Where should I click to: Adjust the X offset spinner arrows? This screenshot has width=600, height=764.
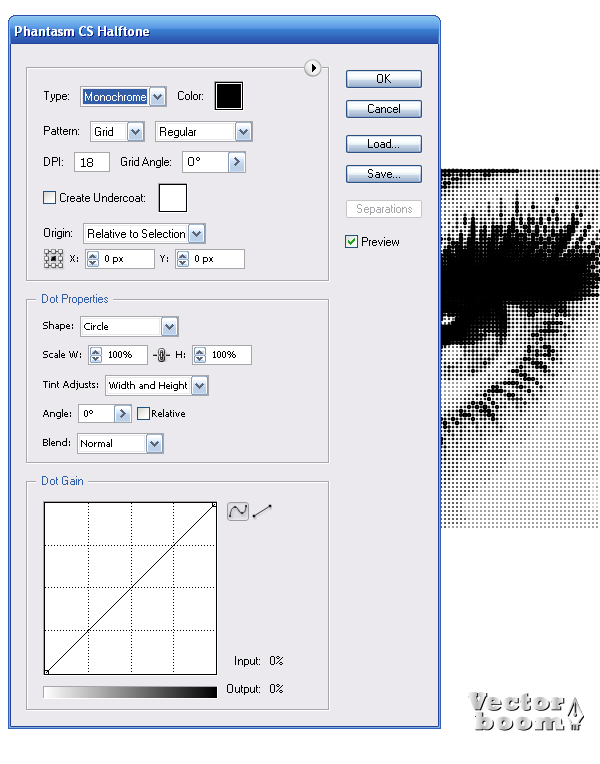[x=93, y=259]
